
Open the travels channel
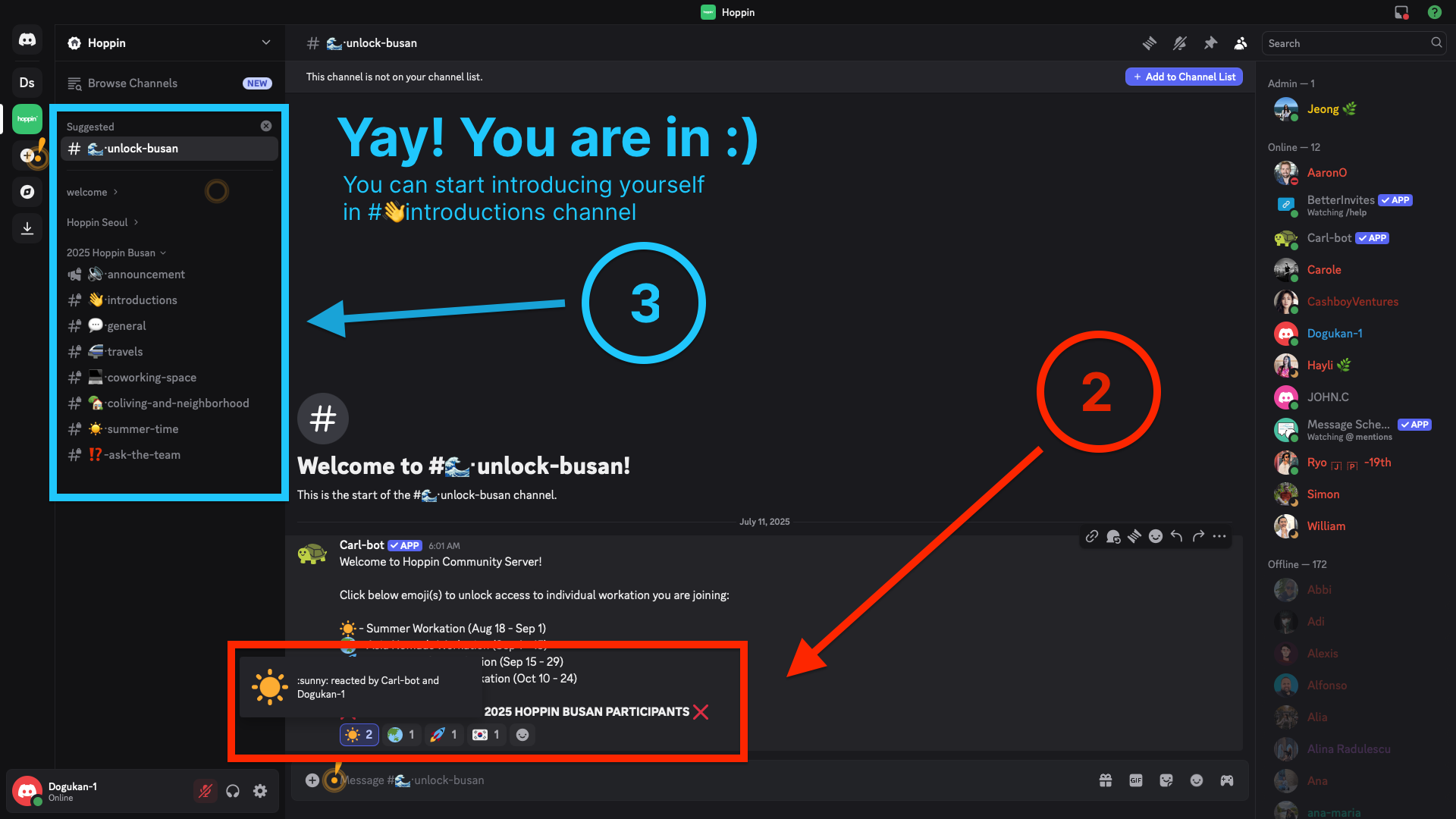169,352
